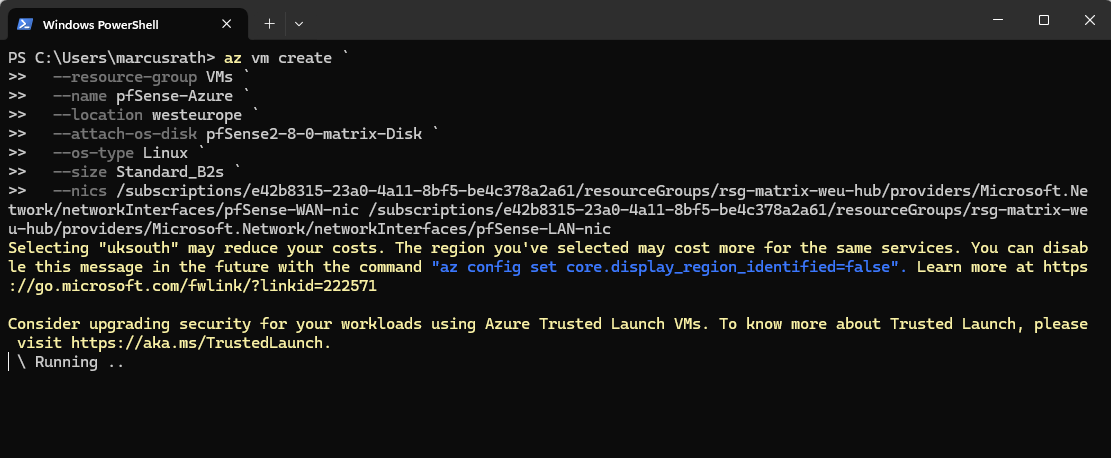This screenshot has width=1111, height=458.
Task: Click the --nics parameter
Action: (80, 191)
